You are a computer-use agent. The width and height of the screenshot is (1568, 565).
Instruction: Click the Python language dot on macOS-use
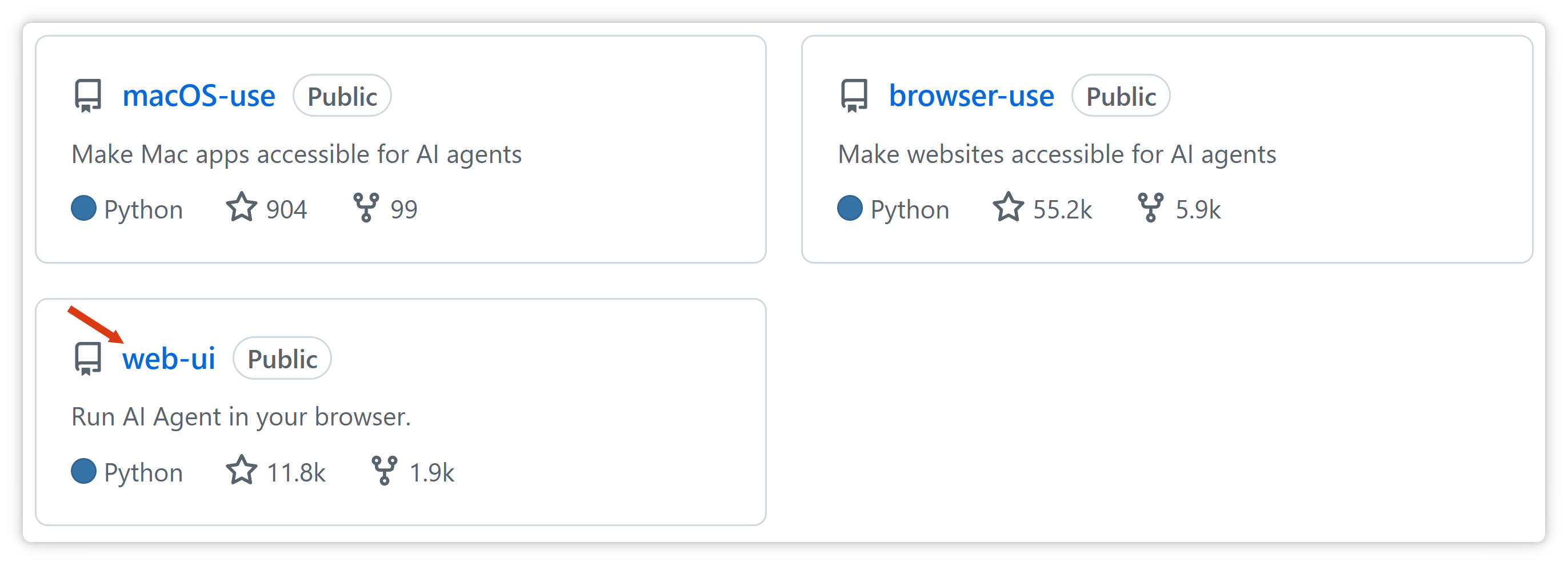[x=83, y=208]
